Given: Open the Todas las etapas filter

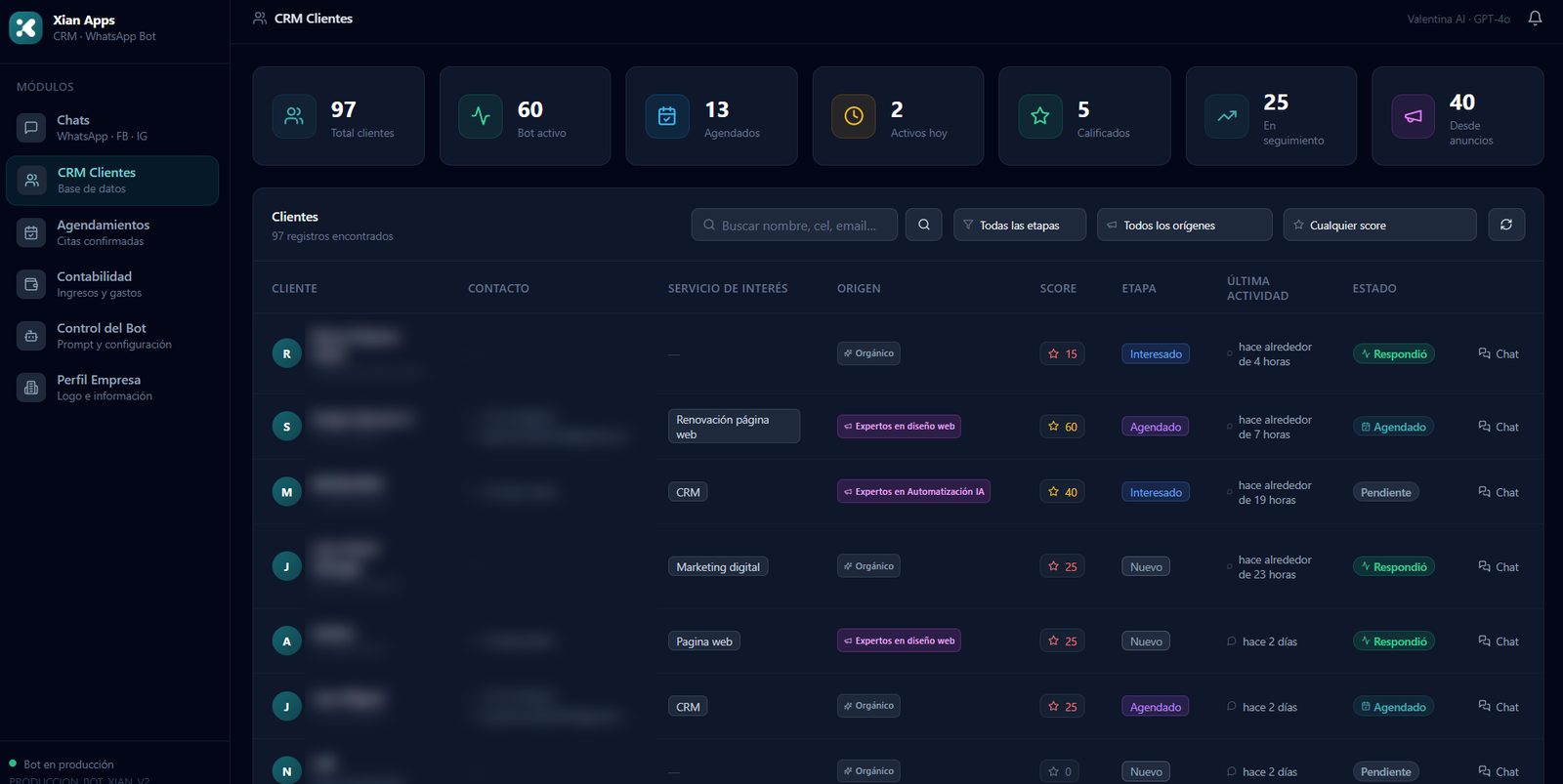Looking at the screenshot, I should coord(1019,225).
